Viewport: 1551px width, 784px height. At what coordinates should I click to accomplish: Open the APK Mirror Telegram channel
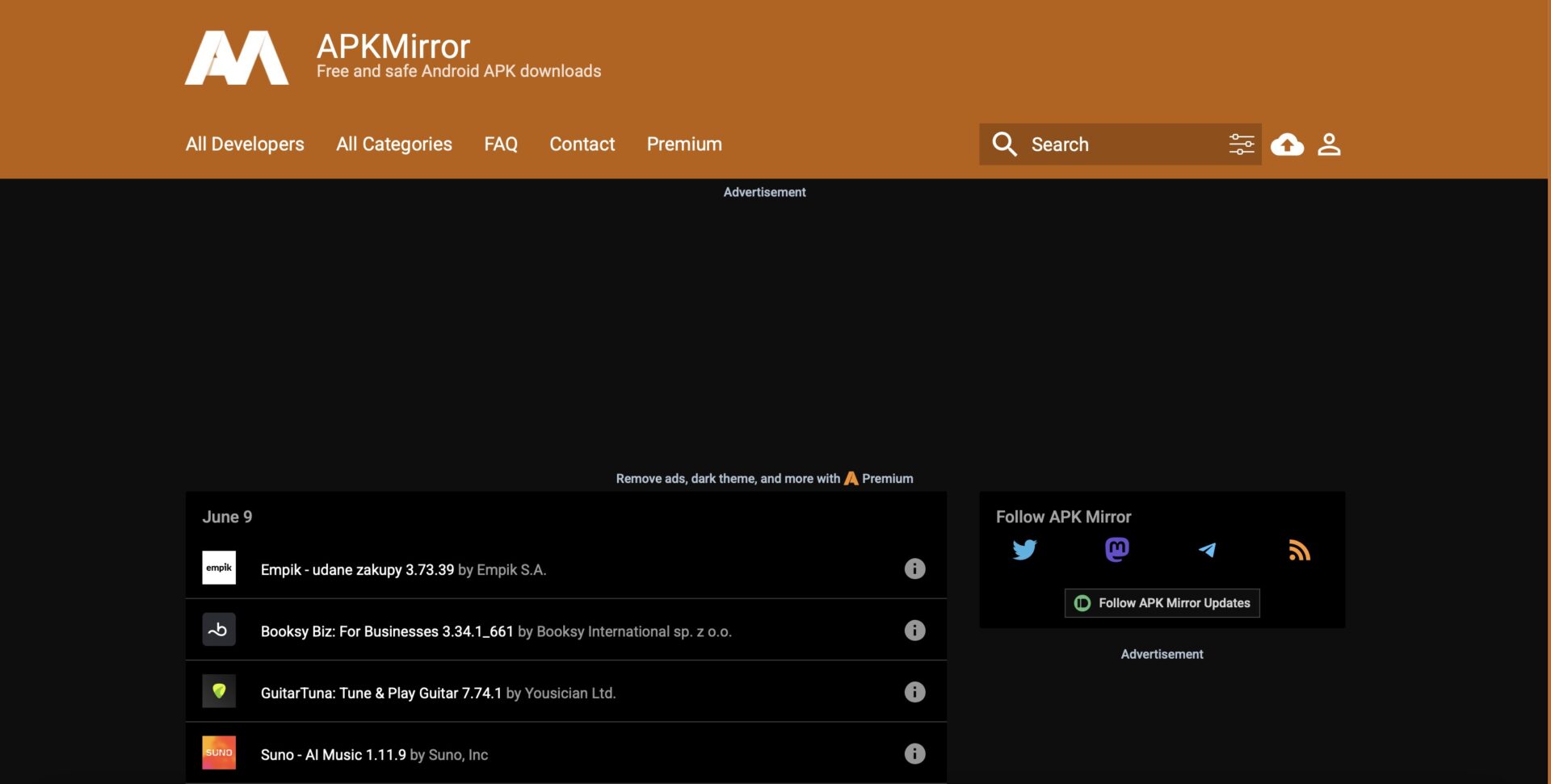[1207, 550]
